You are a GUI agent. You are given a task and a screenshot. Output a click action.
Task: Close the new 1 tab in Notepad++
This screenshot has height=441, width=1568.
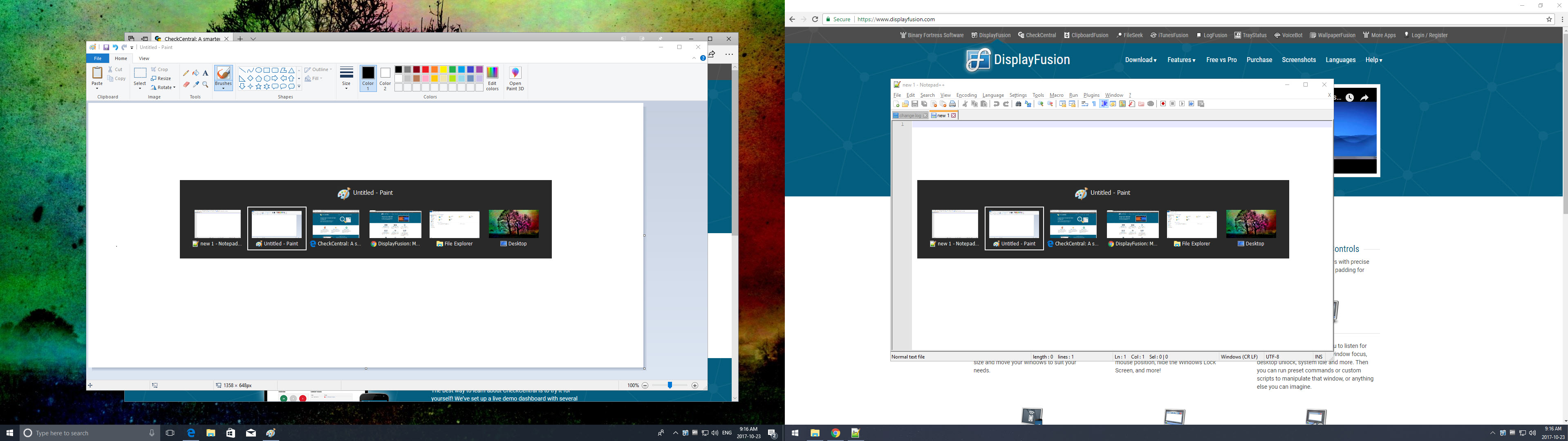(x=954, y=116)
